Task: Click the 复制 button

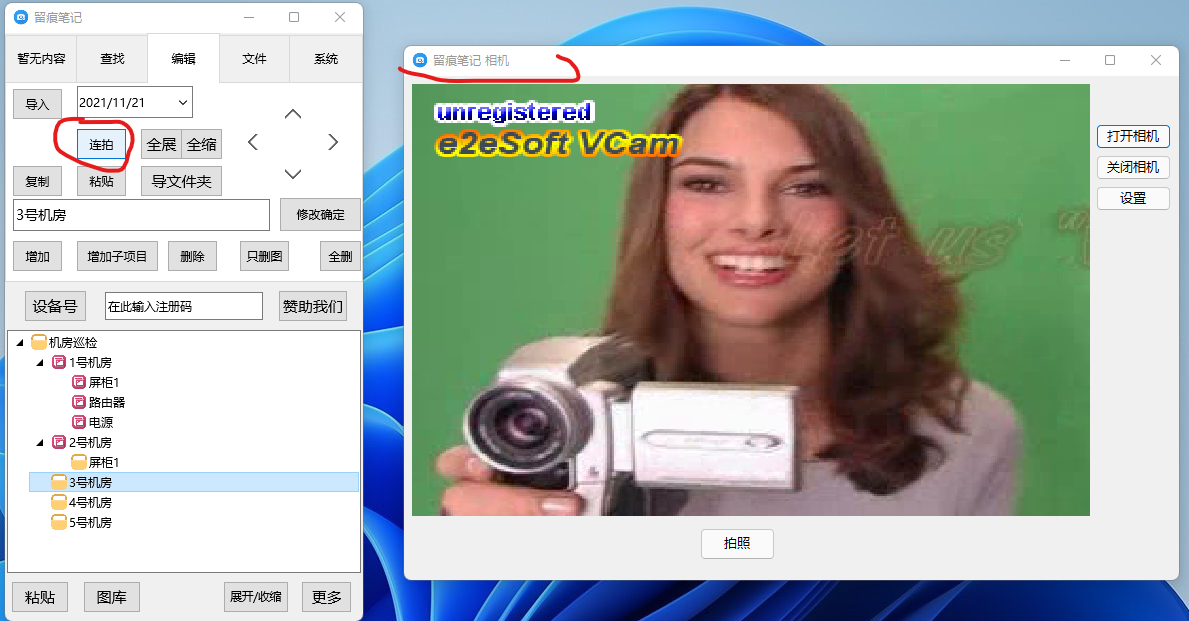Action: click(x=37, y=181)
